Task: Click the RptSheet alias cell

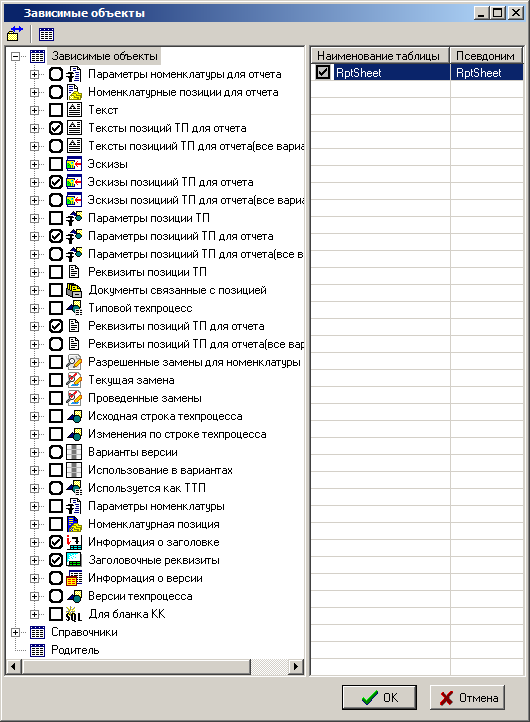Action: (487, 72)
